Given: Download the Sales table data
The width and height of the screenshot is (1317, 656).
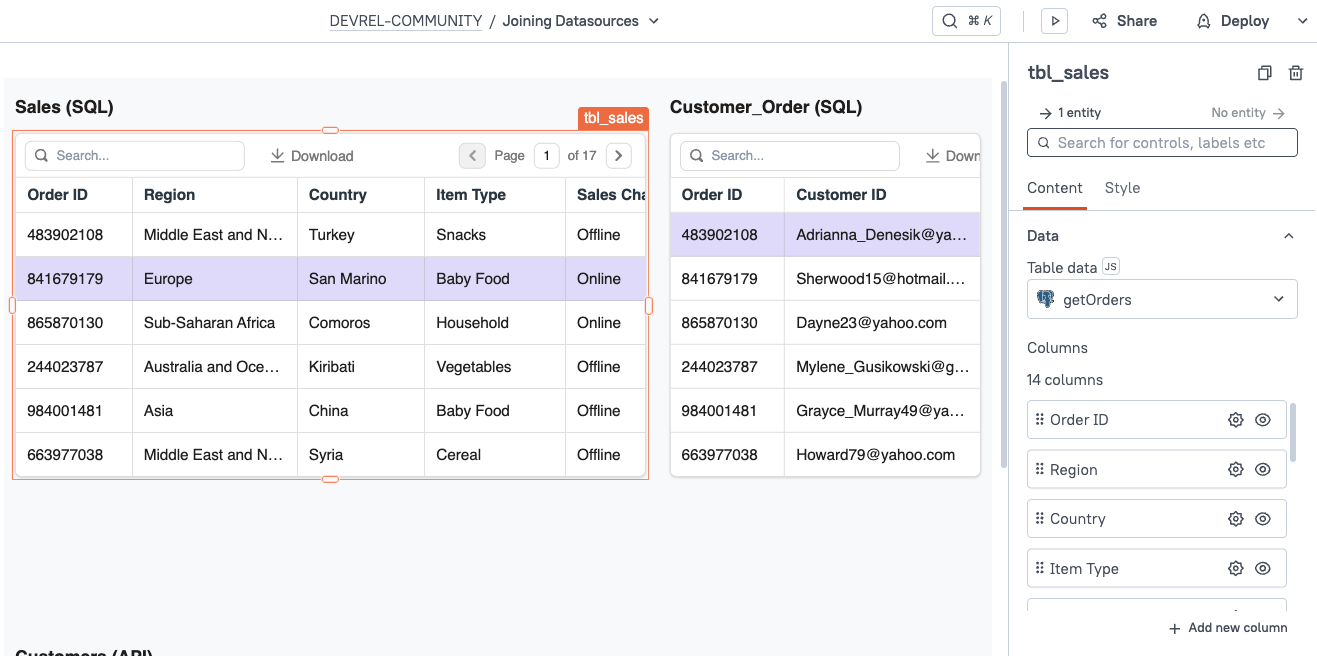Looking at the screenshot, I should 311,155.
